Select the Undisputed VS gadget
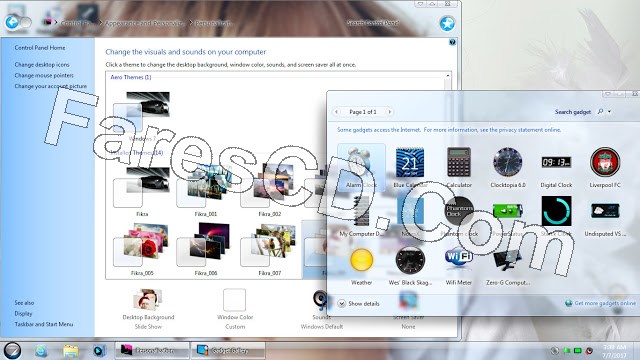 [604, 216]
